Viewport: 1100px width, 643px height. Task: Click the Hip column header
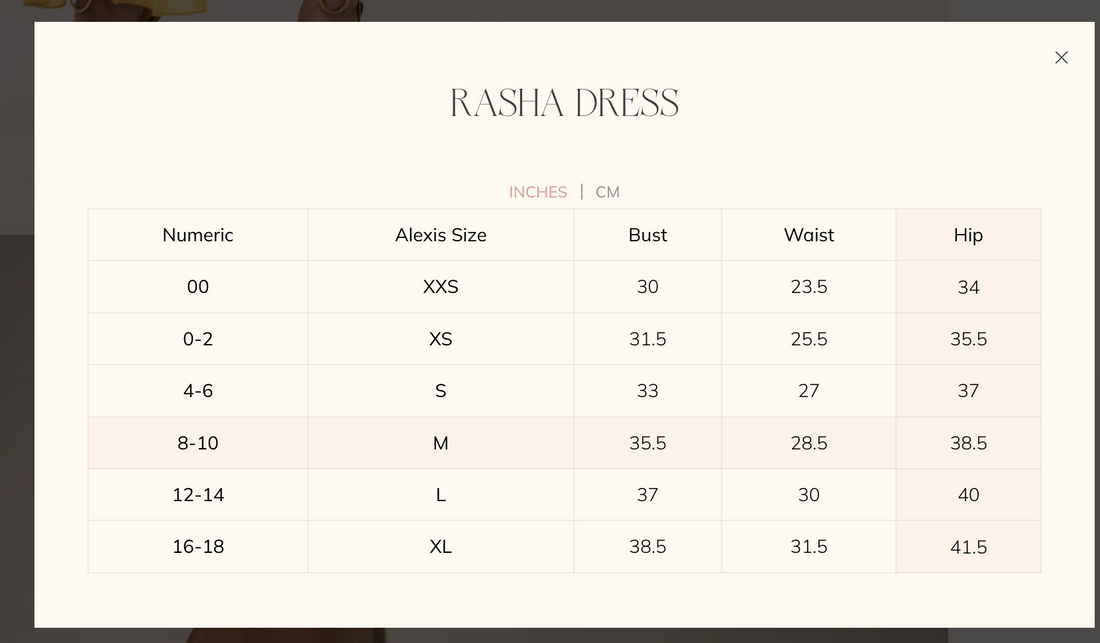tap(968, 235)
